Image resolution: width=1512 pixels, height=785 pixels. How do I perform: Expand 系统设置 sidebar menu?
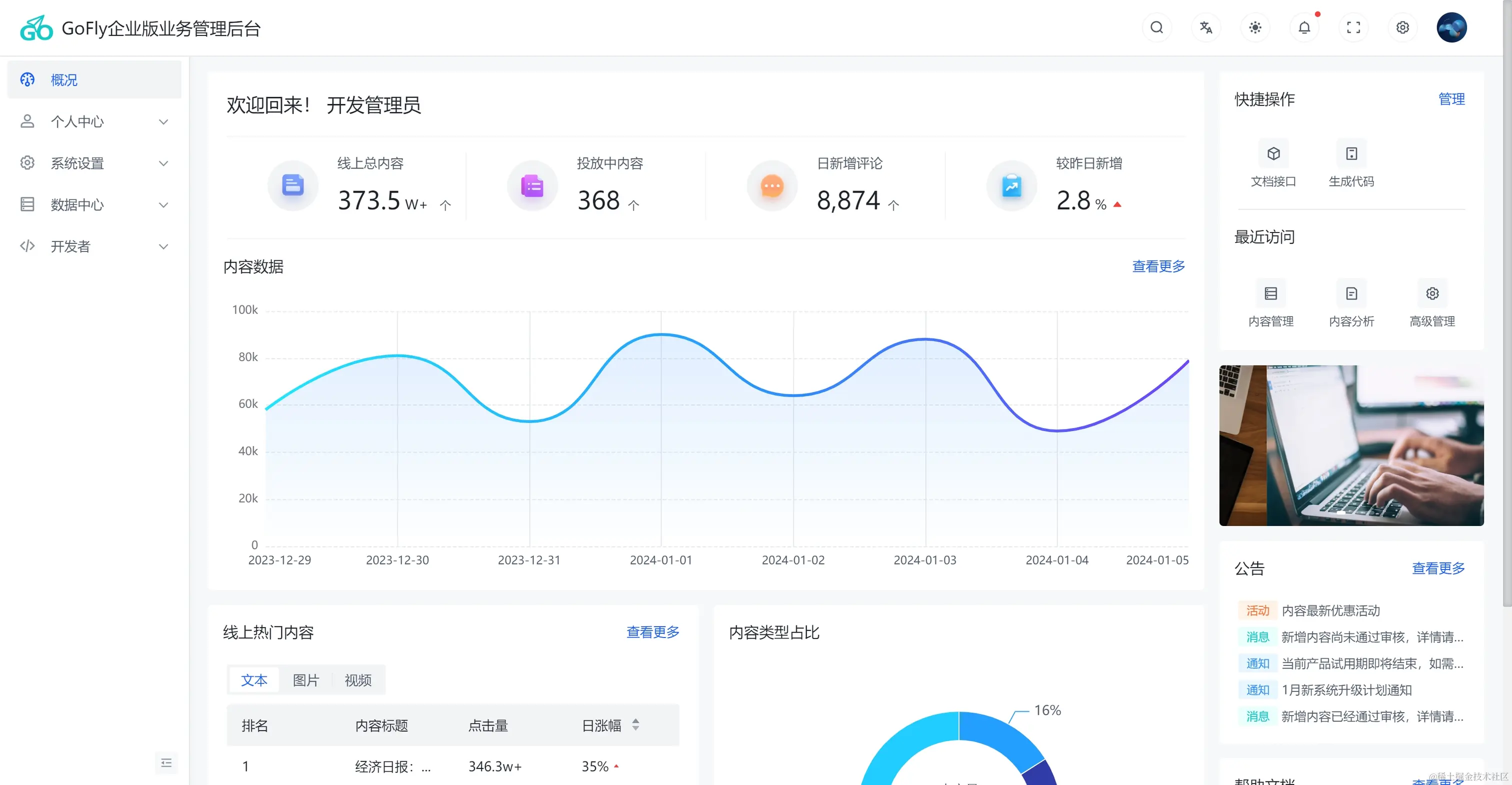point(94,163)
